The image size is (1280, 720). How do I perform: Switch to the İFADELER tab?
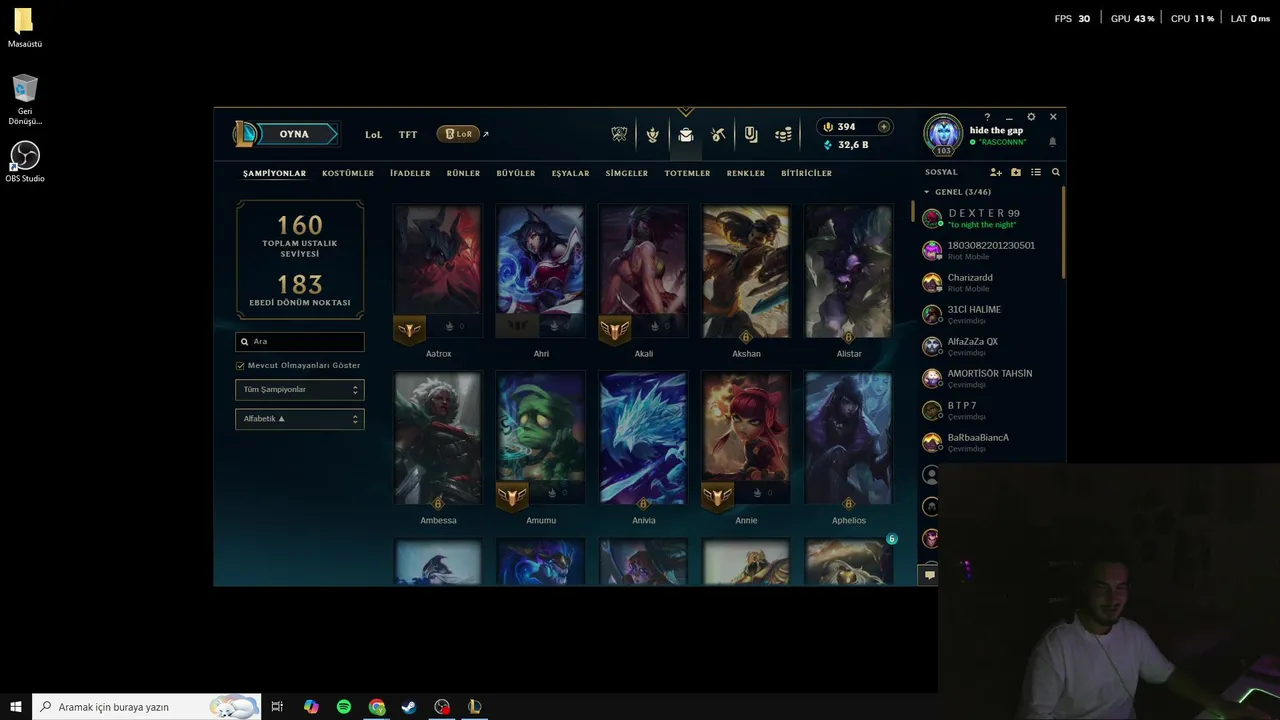[x=410, y=173]
